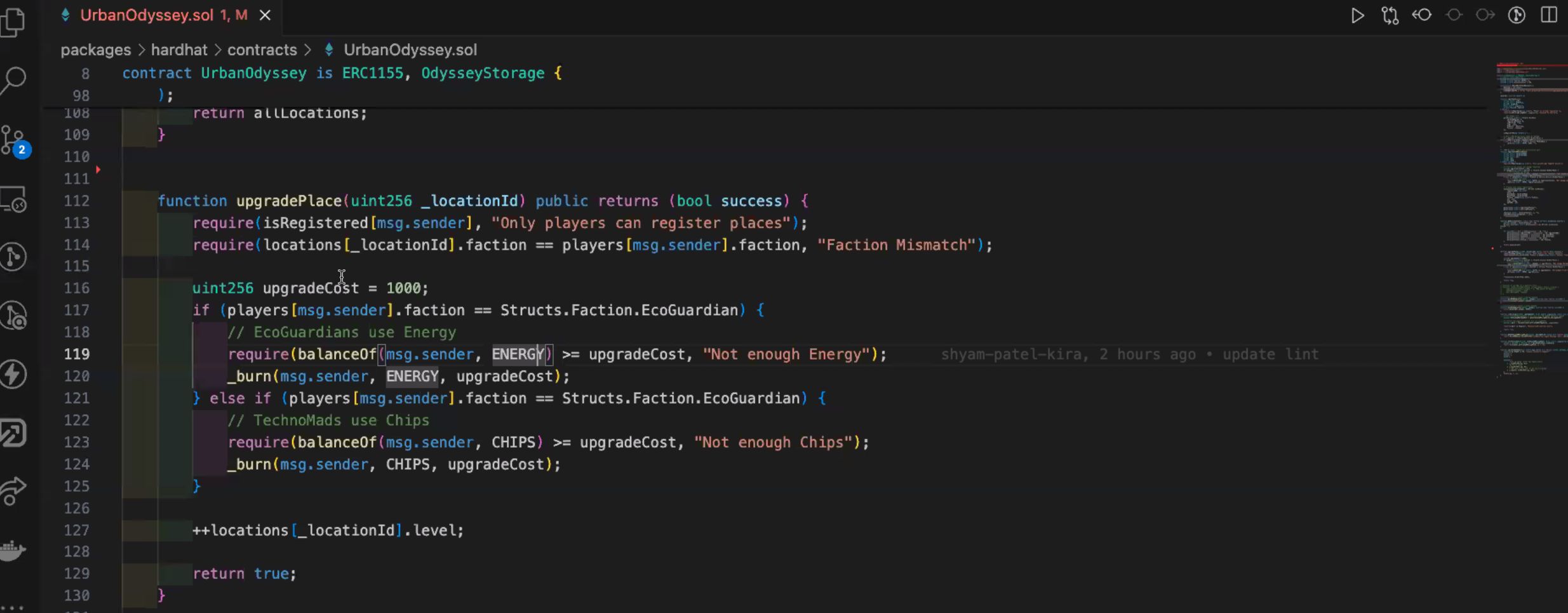
Task: Run the file with the play icon
Action: tap(1357, 15)
